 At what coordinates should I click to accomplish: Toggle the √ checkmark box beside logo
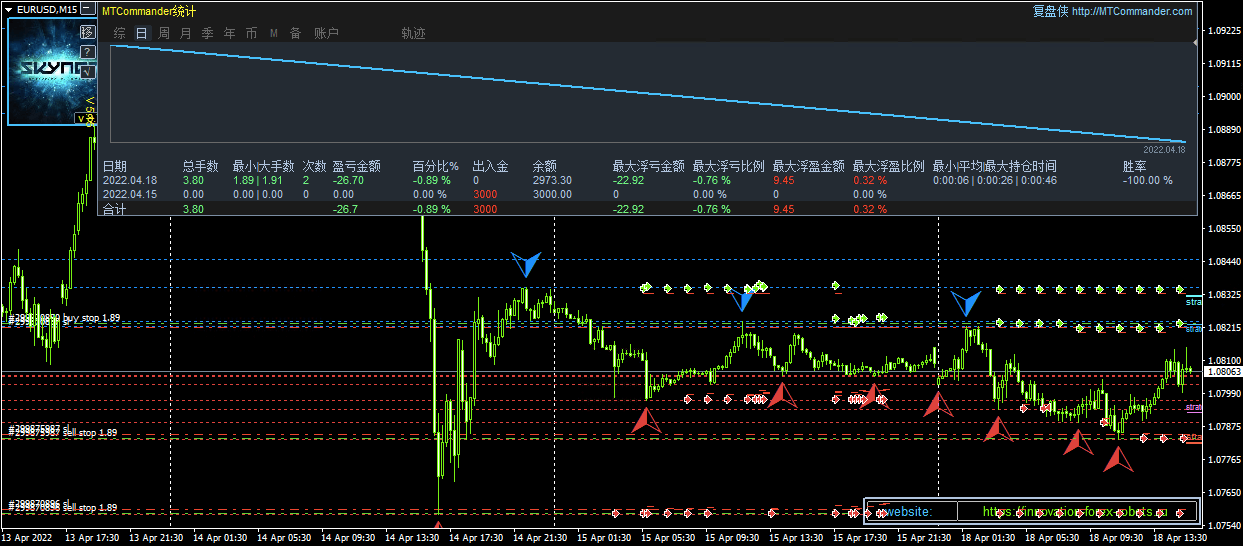87,71
